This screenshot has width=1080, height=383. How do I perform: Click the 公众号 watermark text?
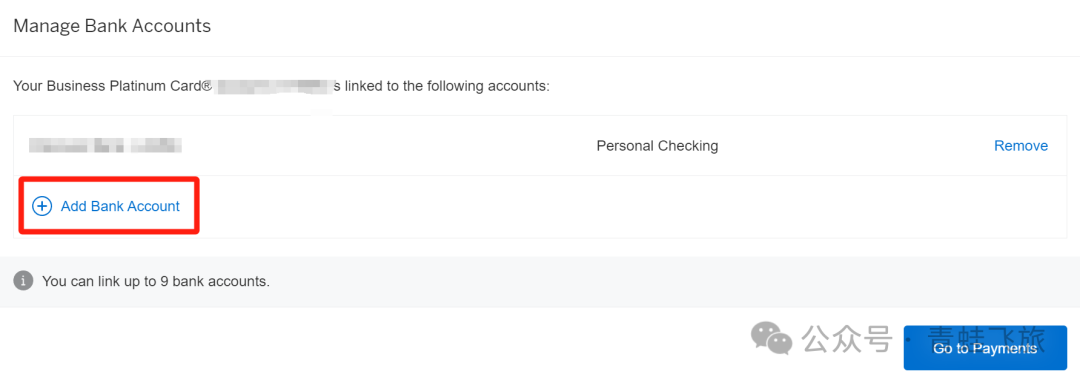pos(847,339)
